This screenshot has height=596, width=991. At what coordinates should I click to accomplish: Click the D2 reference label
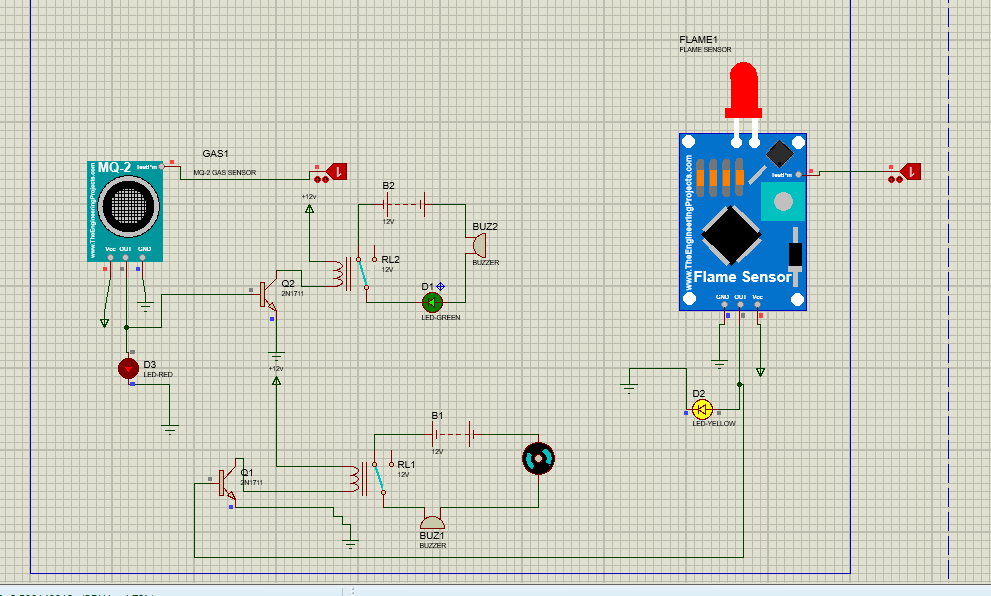click(698, 394)
